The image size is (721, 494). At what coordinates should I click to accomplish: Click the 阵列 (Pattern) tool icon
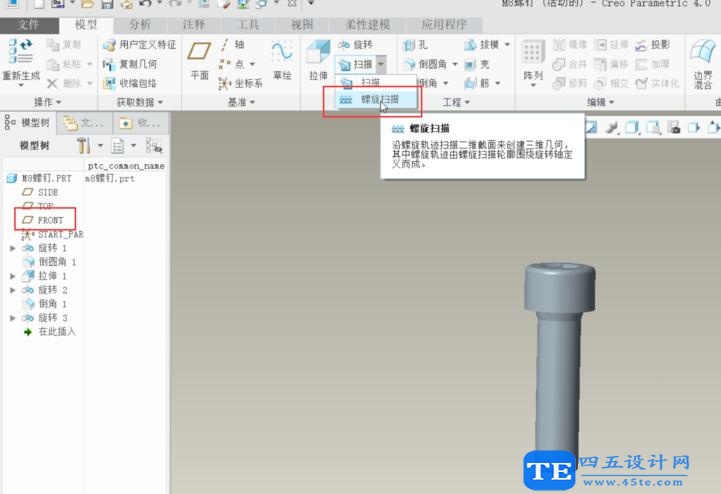click(533, 58)
